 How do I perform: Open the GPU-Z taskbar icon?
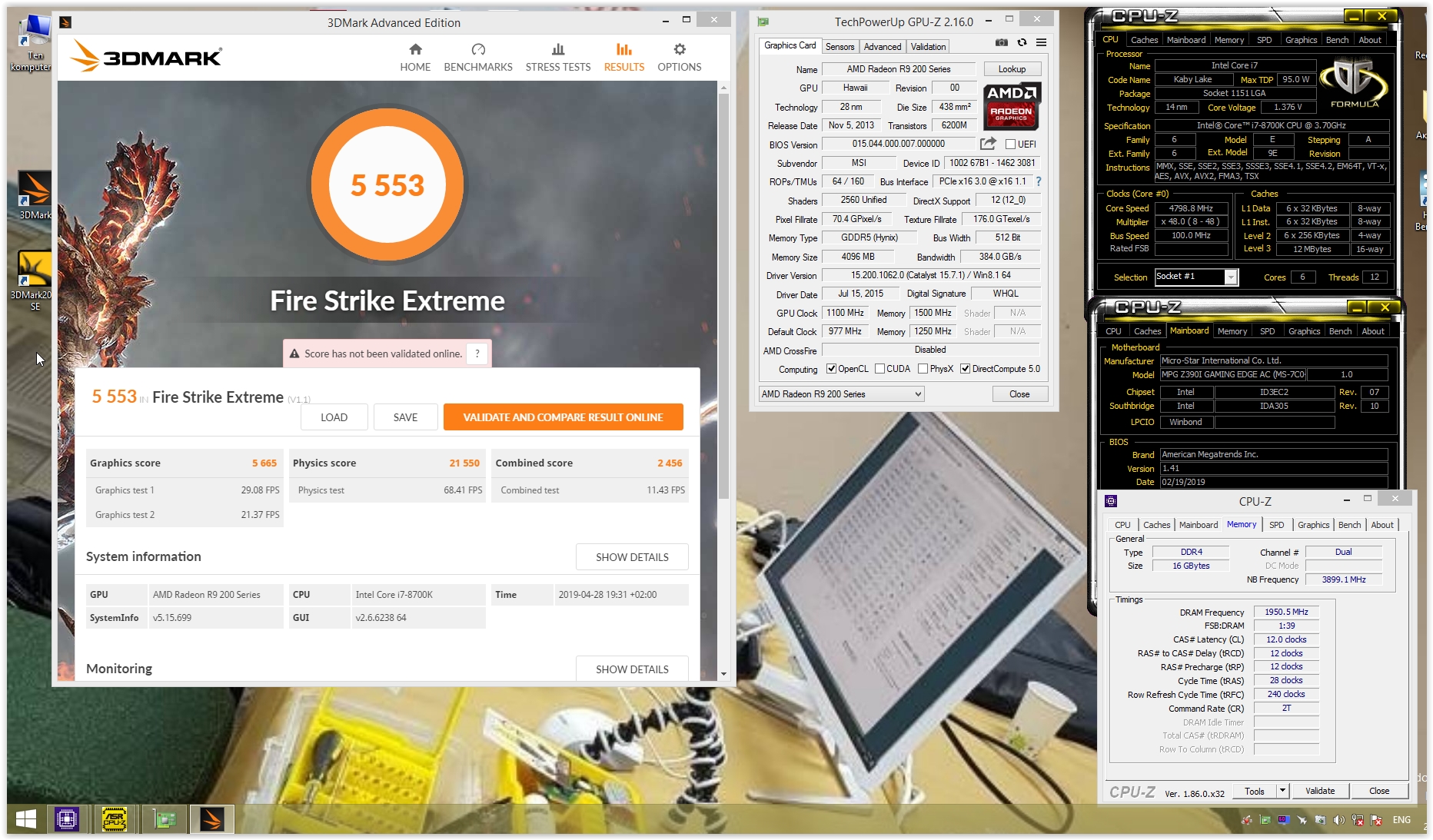coord(164,819)
